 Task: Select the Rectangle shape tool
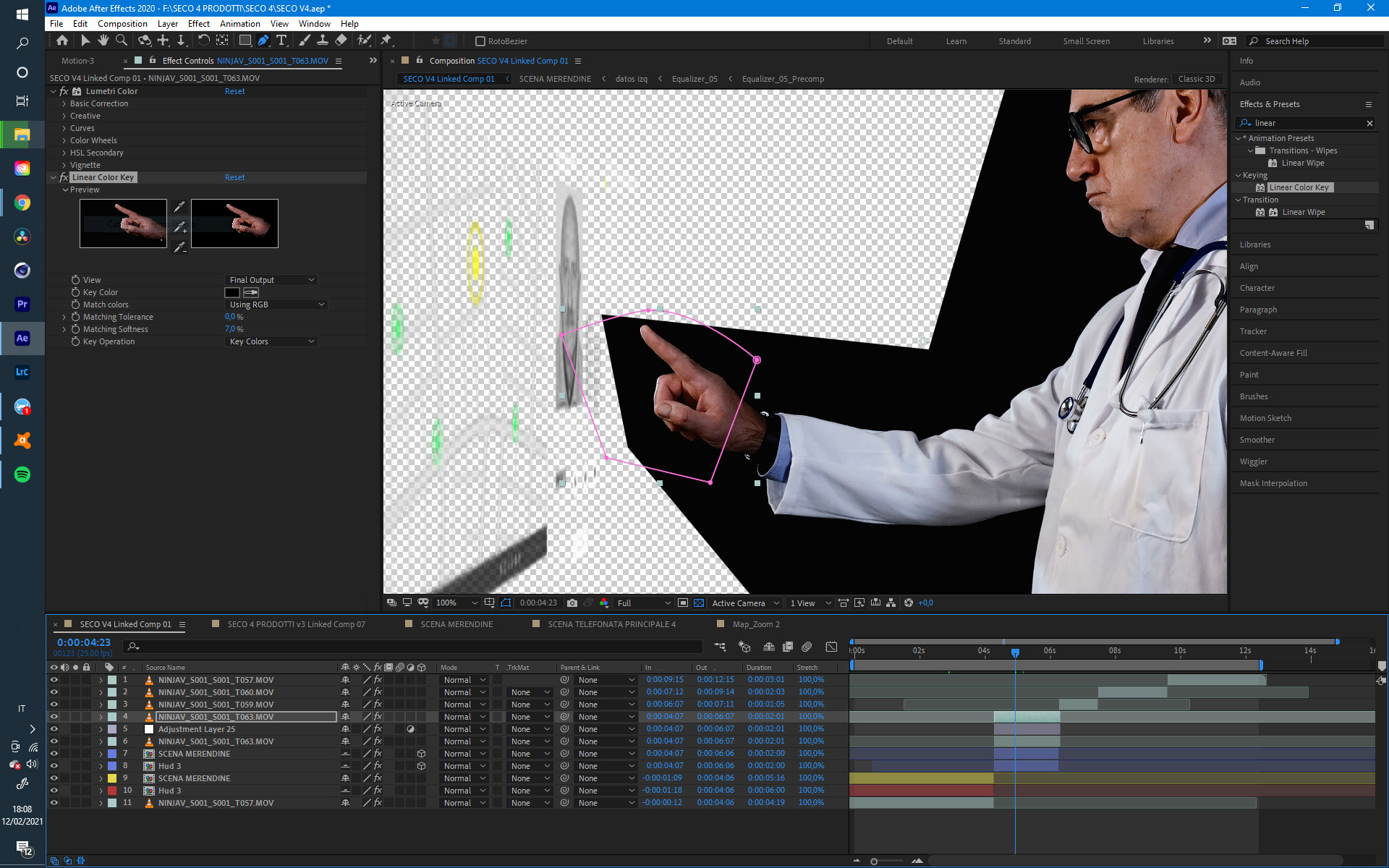point(245,41)
